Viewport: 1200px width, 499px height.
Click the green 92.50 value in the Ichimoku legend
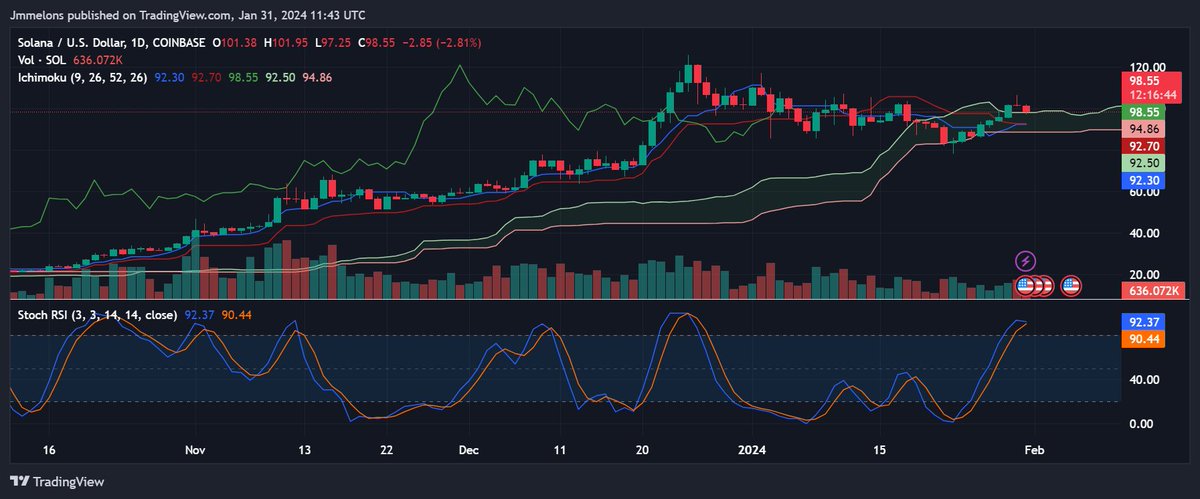click(281, 77)
